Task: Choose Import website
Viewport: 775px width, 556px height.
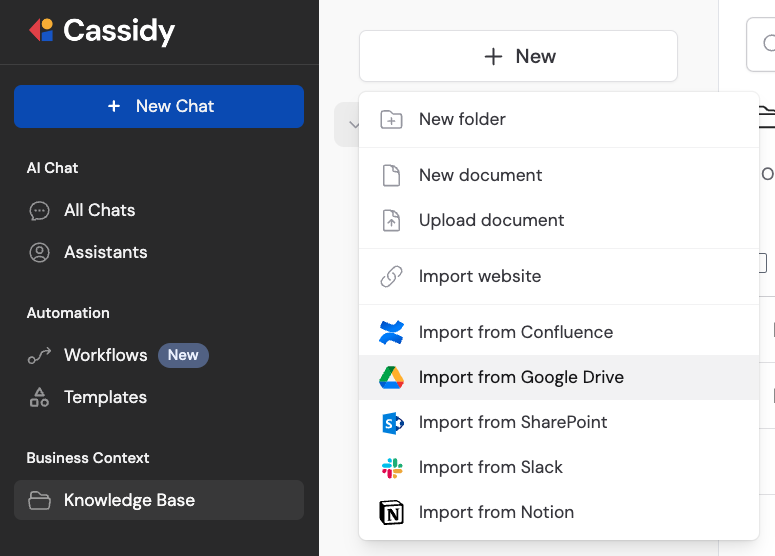Action: point(559,276)
